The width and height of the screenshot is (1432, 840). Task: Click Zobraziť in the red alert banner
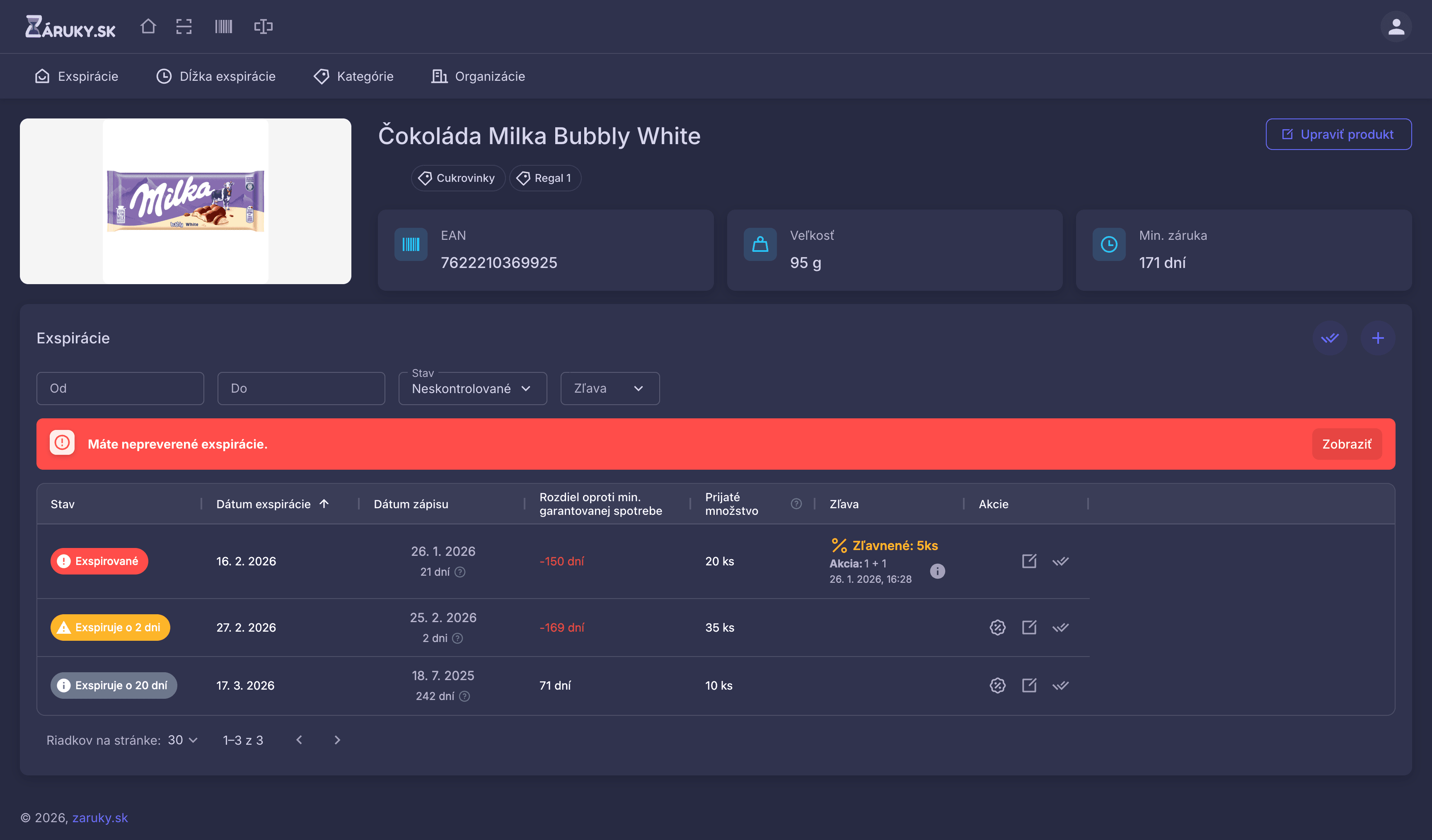(1346, 444)
